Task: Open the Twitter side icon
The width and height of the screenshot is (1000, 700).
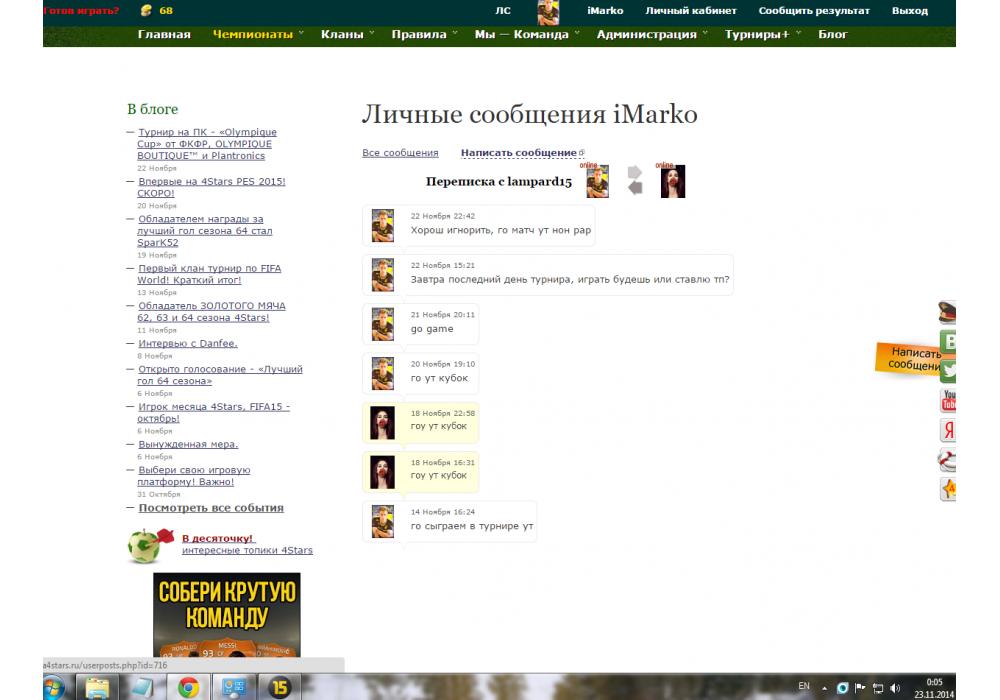Action: coord(948,371)
